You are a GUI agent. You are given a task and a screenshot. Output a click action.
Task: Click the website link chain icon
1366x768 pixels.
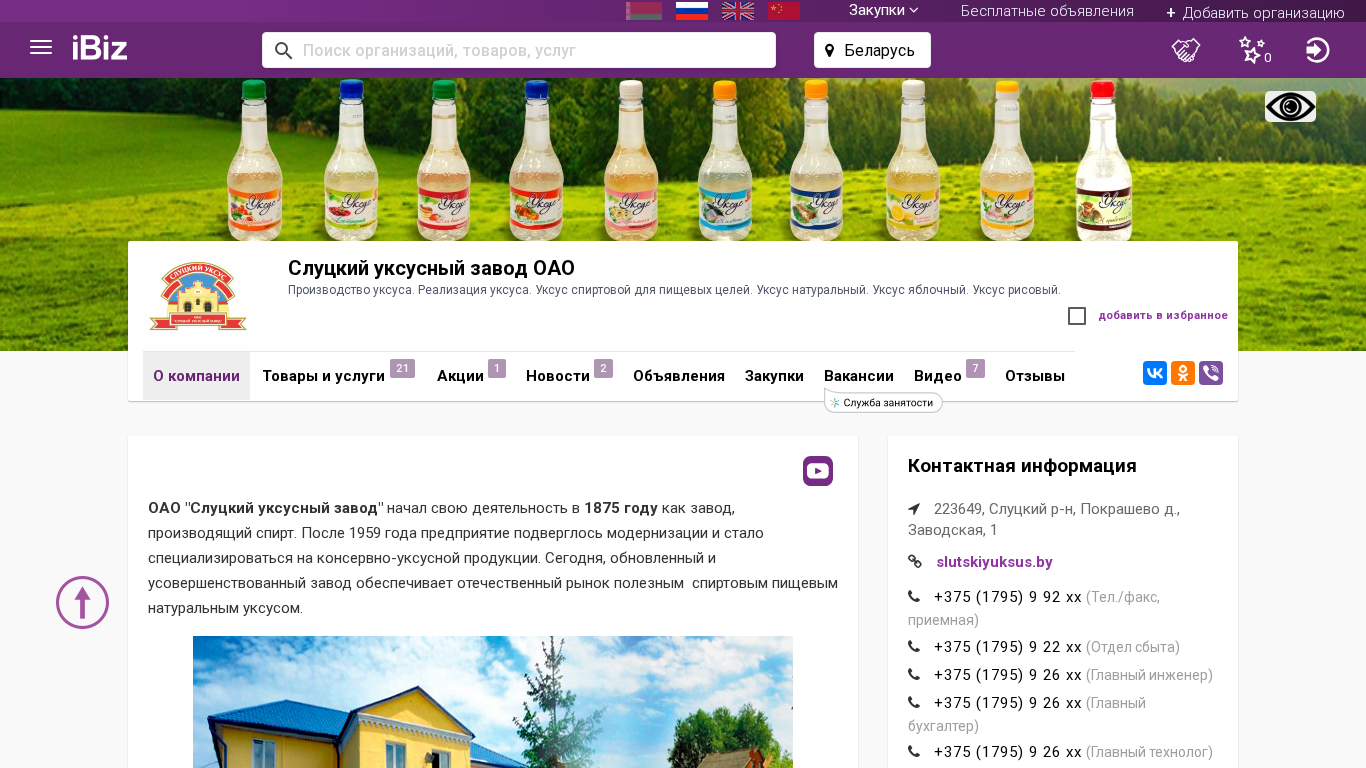(x=915, y=562)
